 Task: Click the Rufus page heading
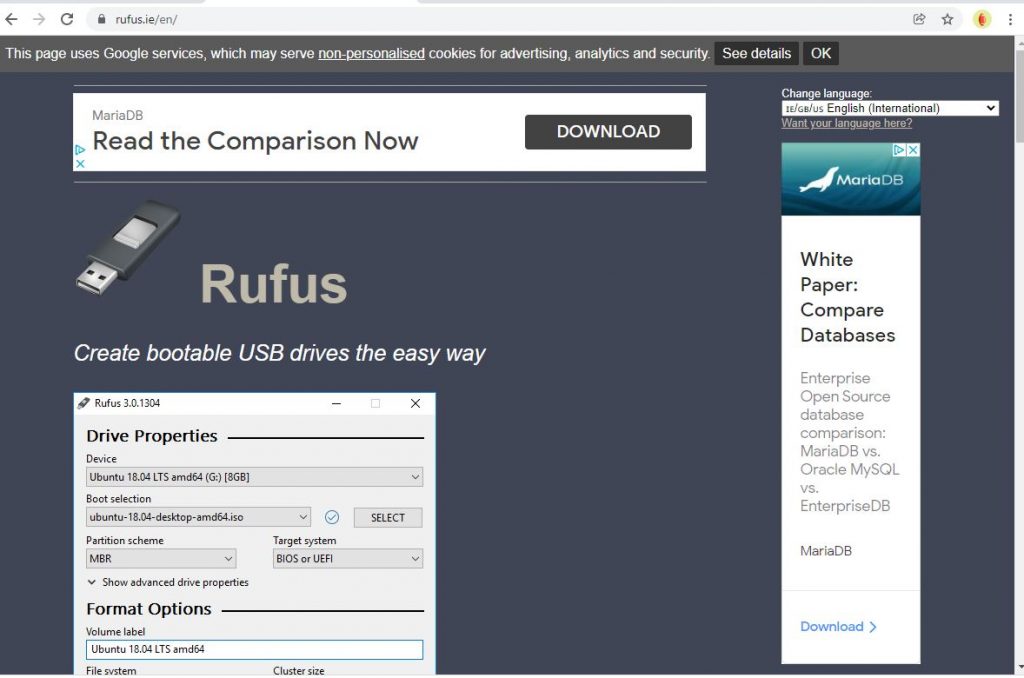274,283
